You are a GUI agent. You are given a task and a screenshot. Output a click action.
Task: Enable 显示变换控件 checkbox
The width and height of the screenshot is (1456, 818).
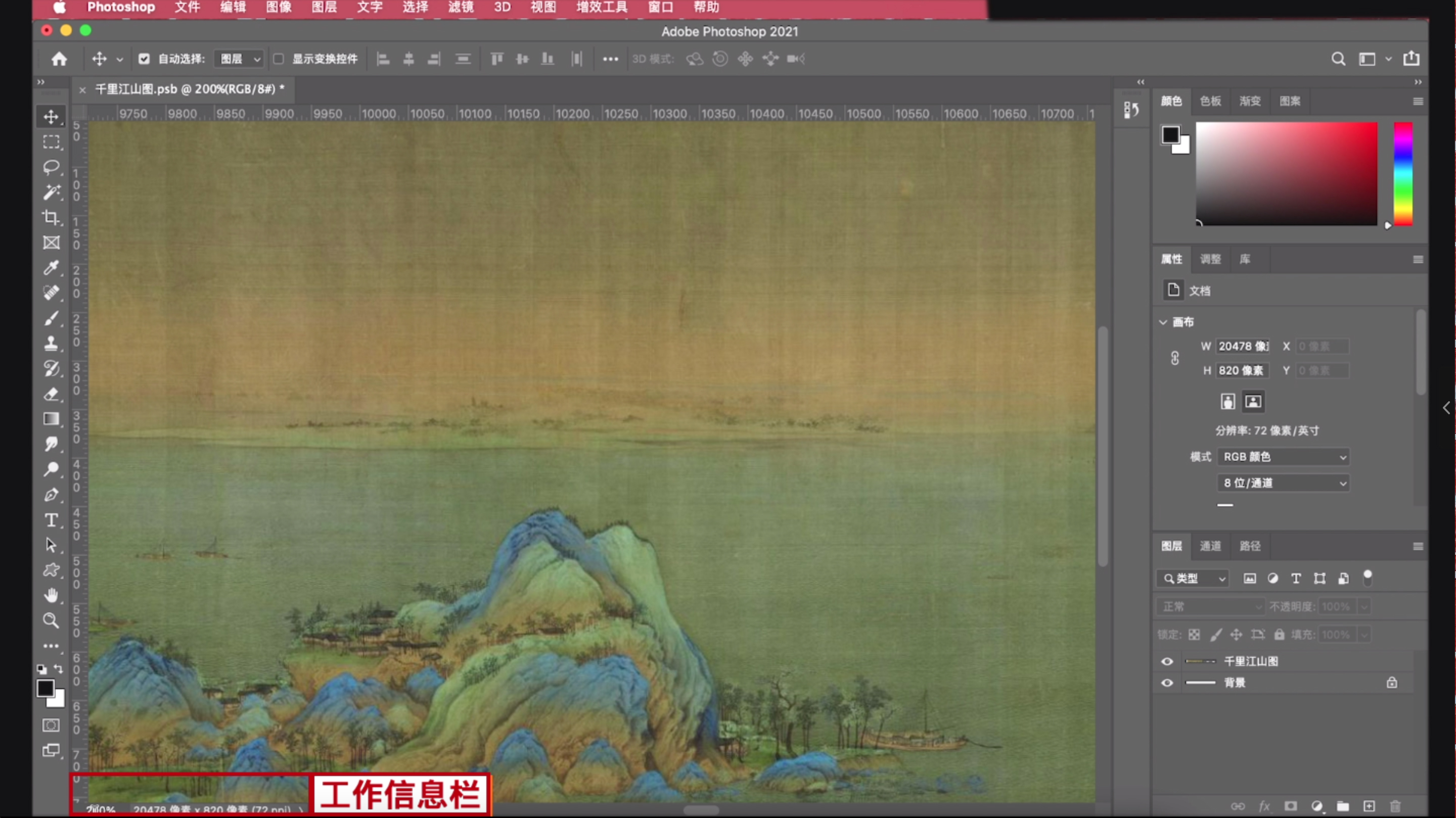(279, 59)
